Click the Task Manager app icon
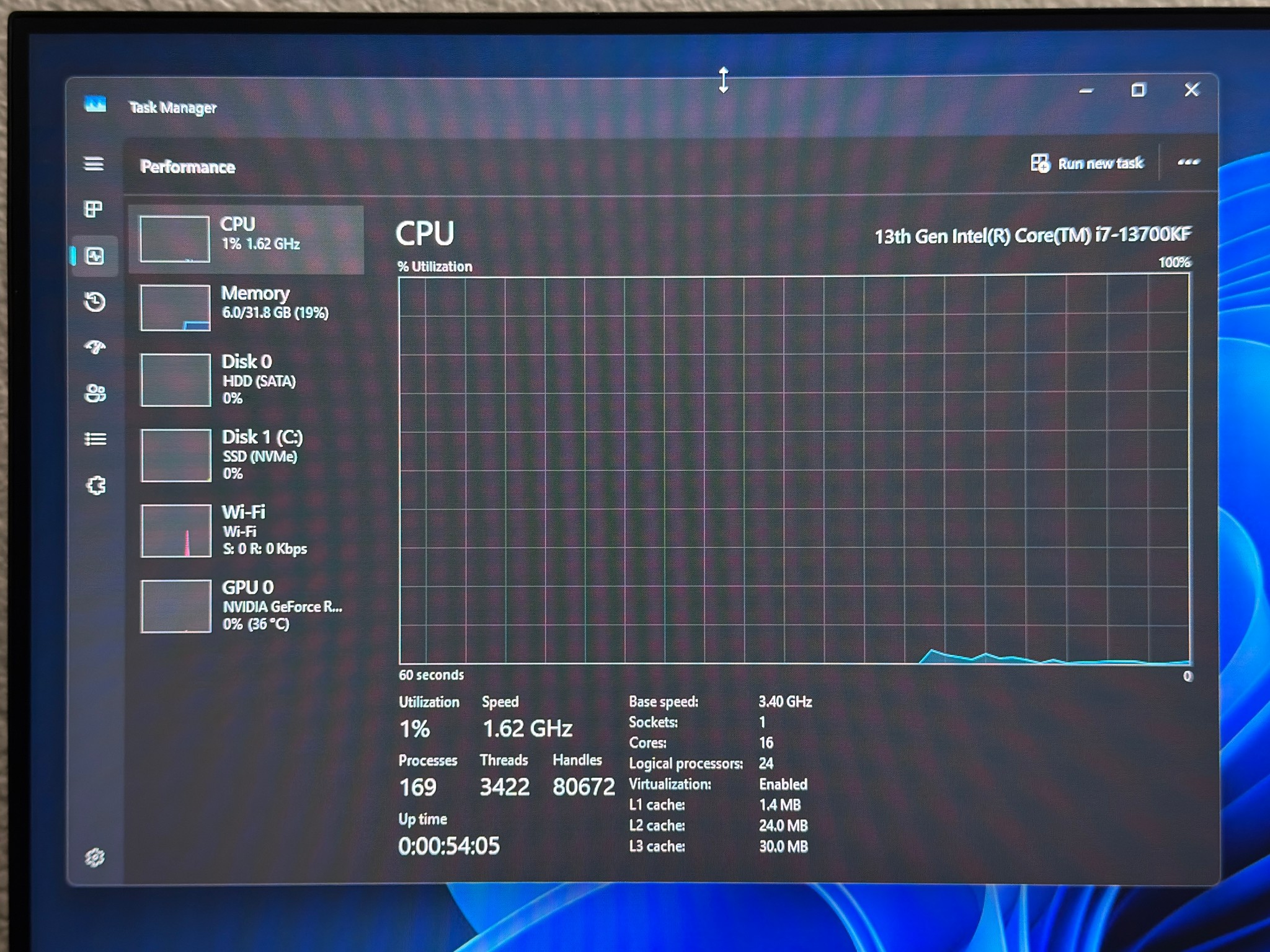Screen dimensions: 1270x952 [x=95, y=104]
